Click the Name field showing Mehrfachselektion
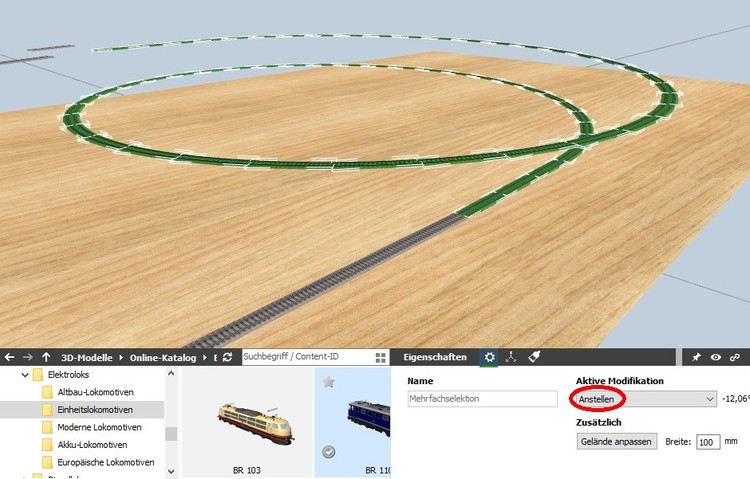The width and height of the screenshot is (750, 479). pyautogui.click(x=482, y=399)
